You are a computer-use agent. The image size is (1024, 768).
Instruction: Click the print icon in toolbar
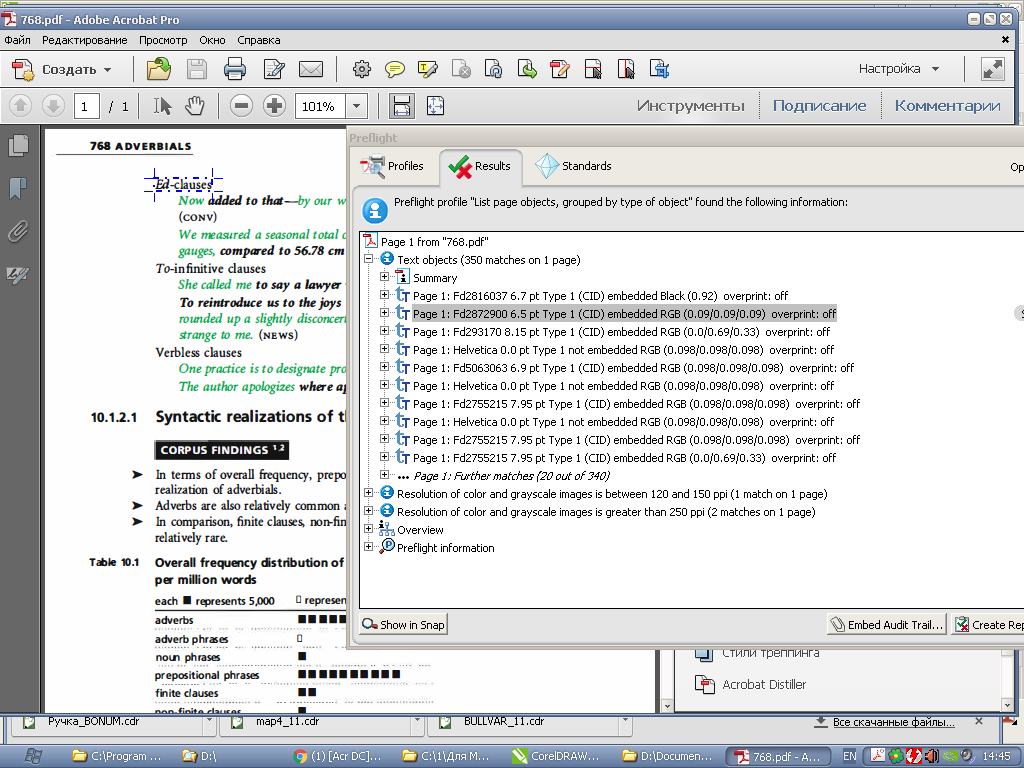234,69
